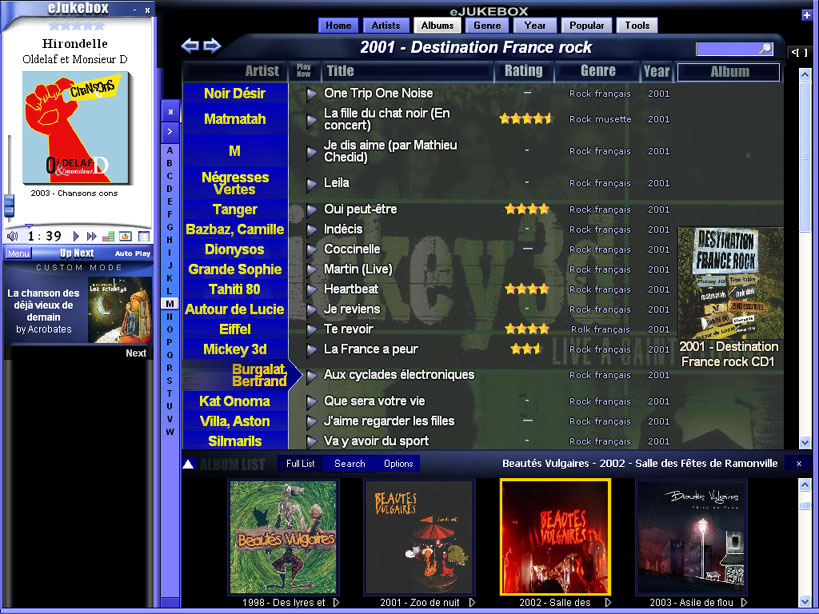The image size is (819, 614).
Task: Click the green equalizer bars icon
Action: click(x=108, y=236)
